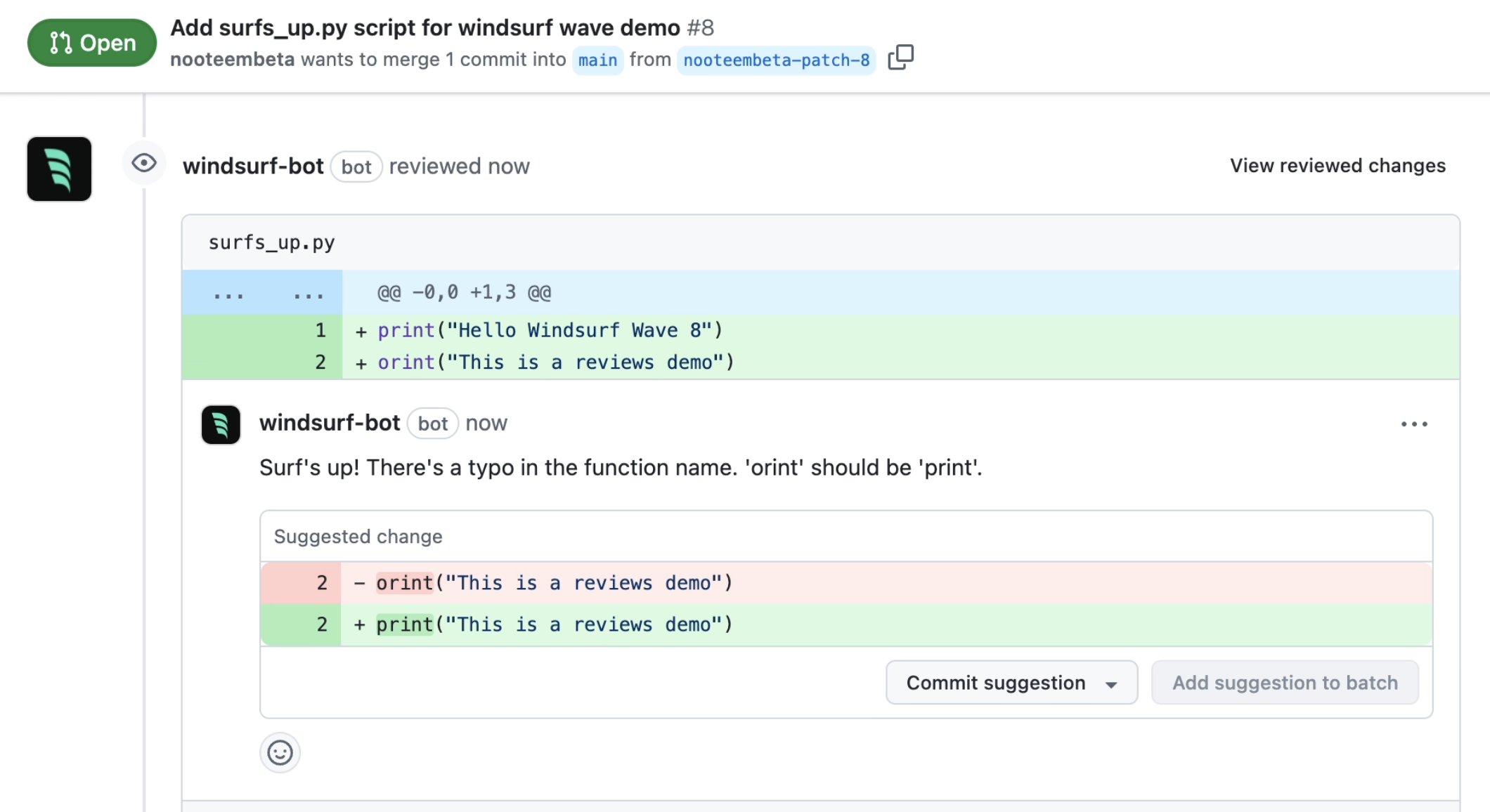This screenshot has width=1490, height=812.
Task: Add an emoji reaction via the smiley icon
Action: coord(280,753)
